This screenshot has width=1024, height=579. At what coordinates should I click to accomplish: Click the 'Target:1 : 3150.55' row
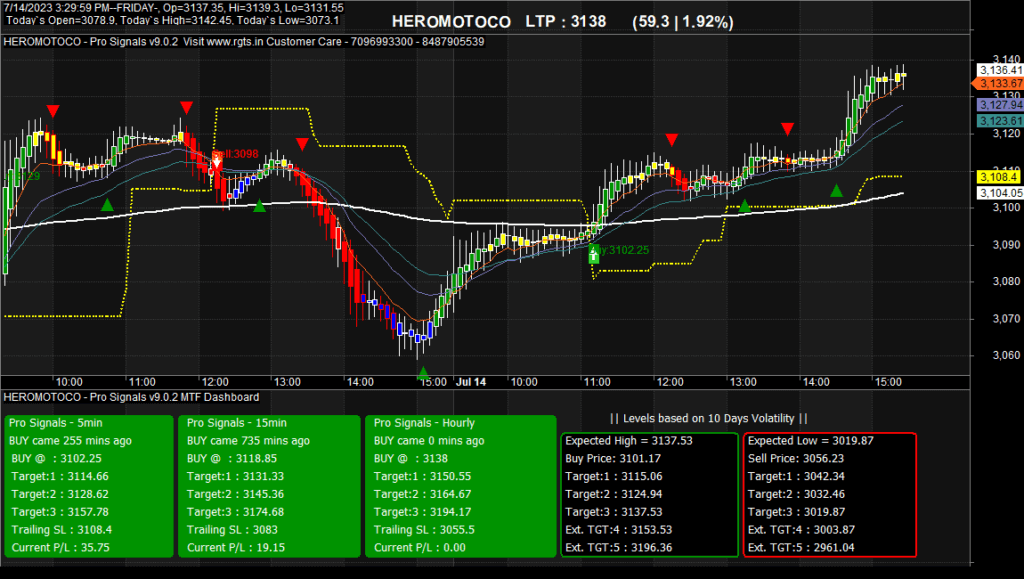tap(422, 477)
